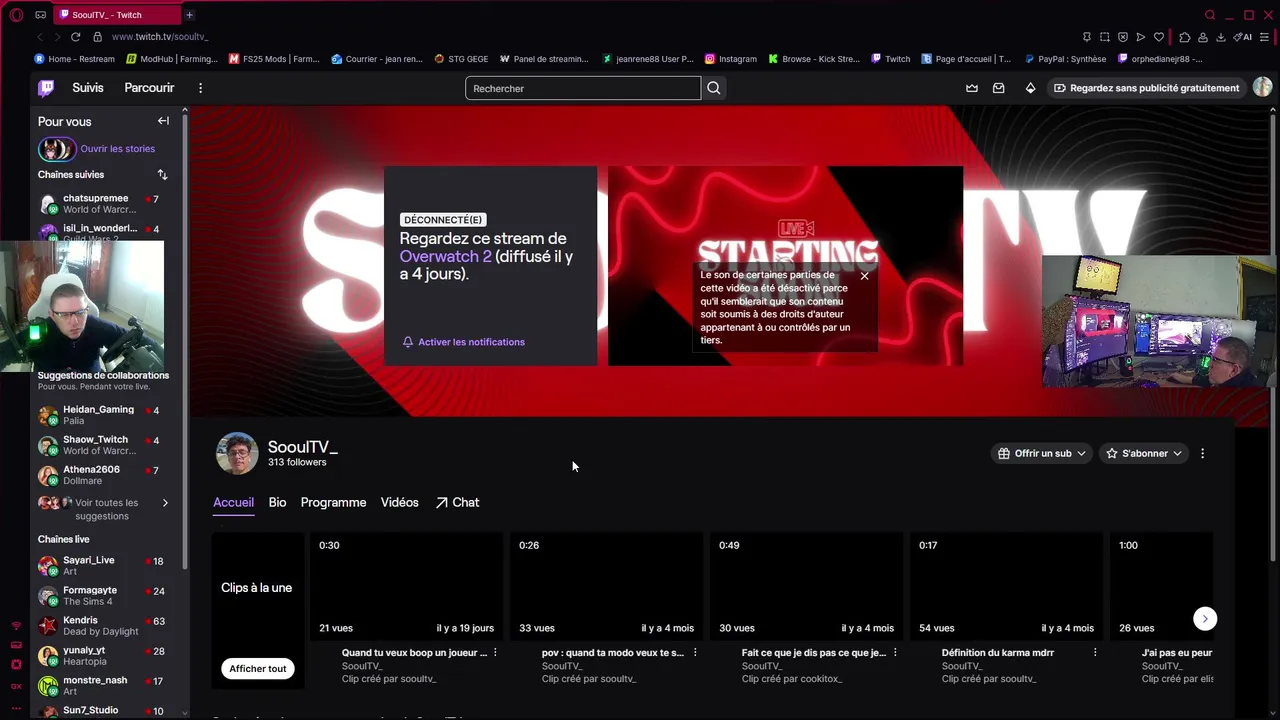Click Afficher tout clips button
This screenshot has width=1280, height=720.
coord(258,669)
